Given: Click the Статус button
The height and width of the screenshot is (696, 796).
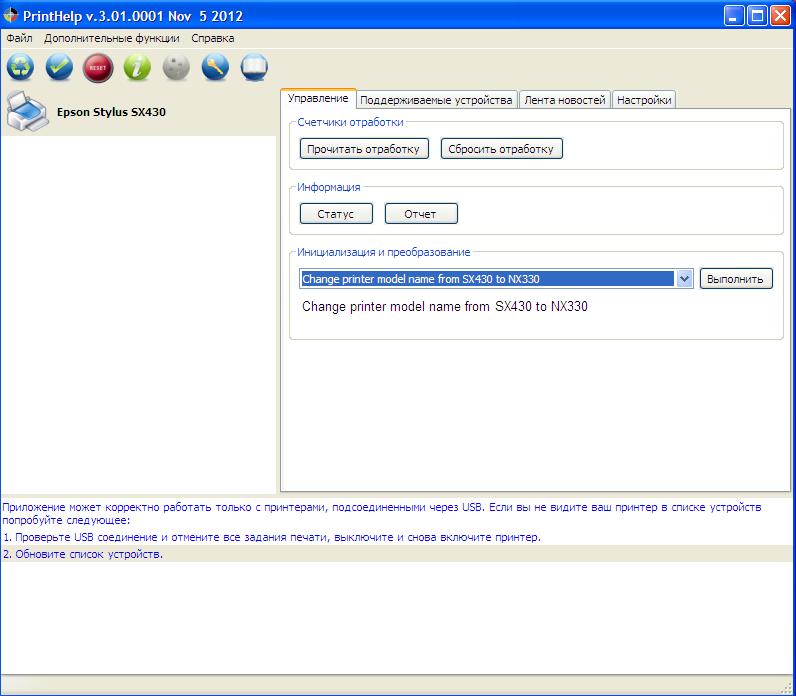Looking at the screenshot, I should point(336,214).
